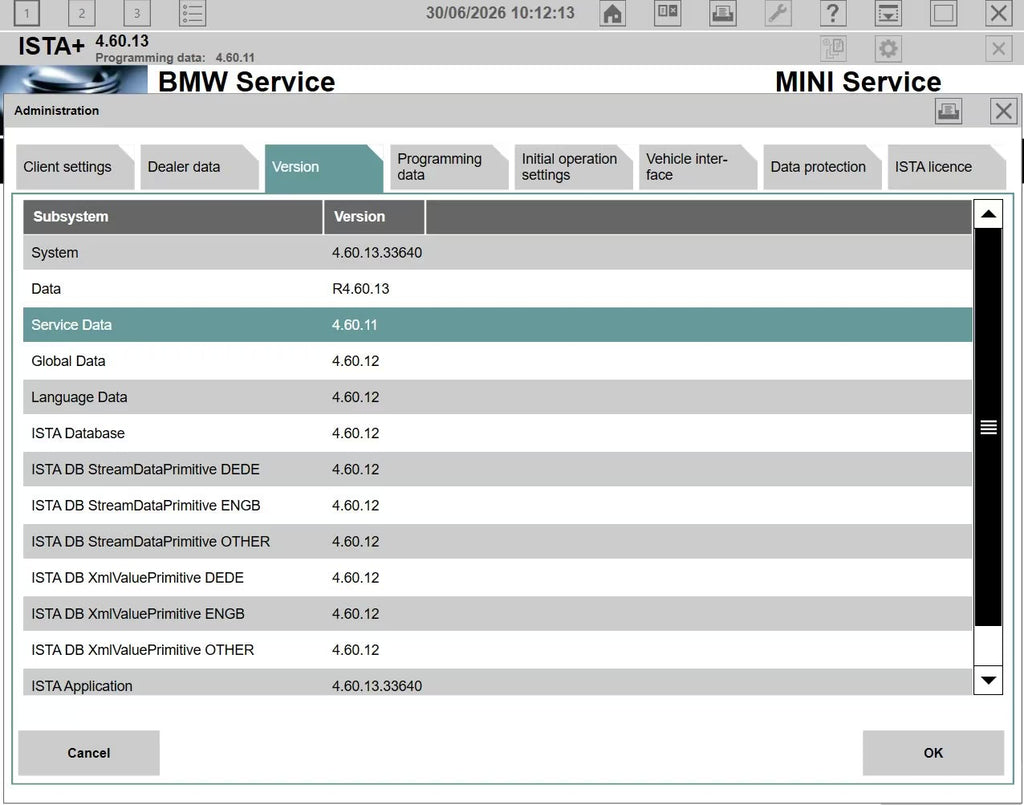
Task: Open the ISTA licence tab
Action: coord(946,167)
